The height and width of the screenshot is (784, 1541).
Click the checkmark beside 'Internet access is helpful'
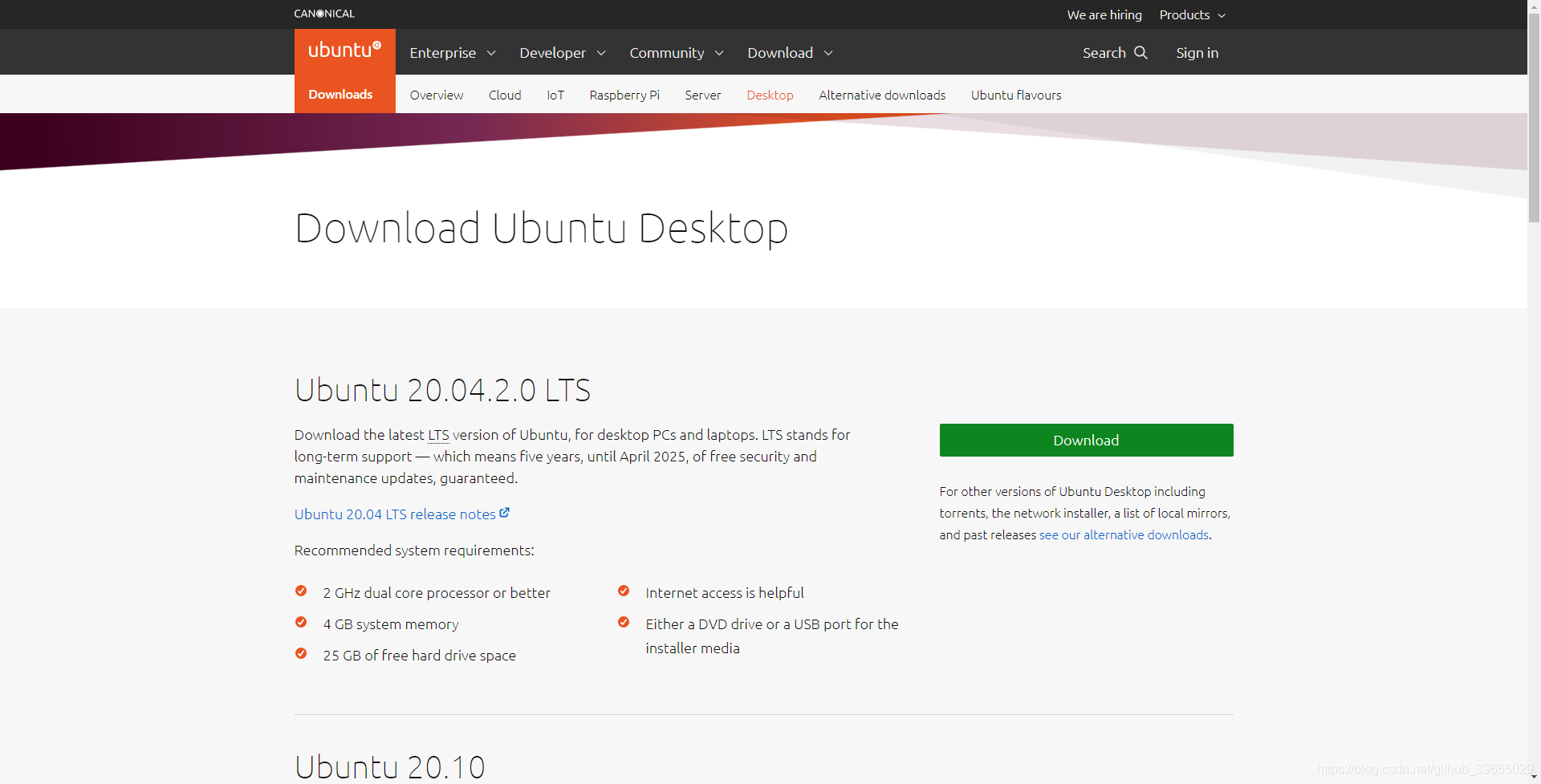point(624,591)
